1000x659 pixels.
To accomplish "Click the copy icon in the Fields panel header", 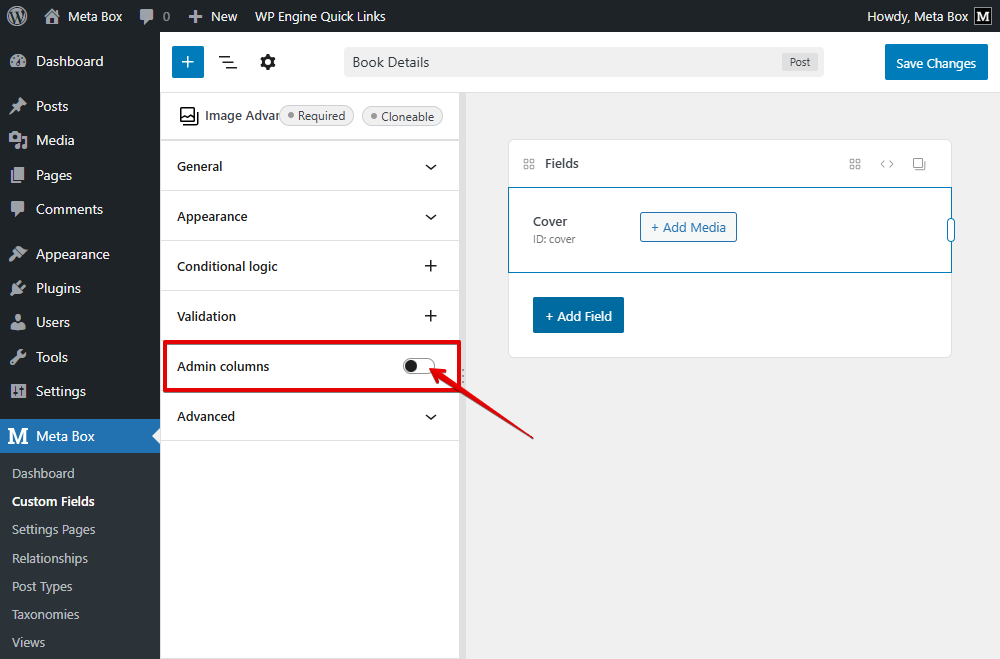I will 919,163.
